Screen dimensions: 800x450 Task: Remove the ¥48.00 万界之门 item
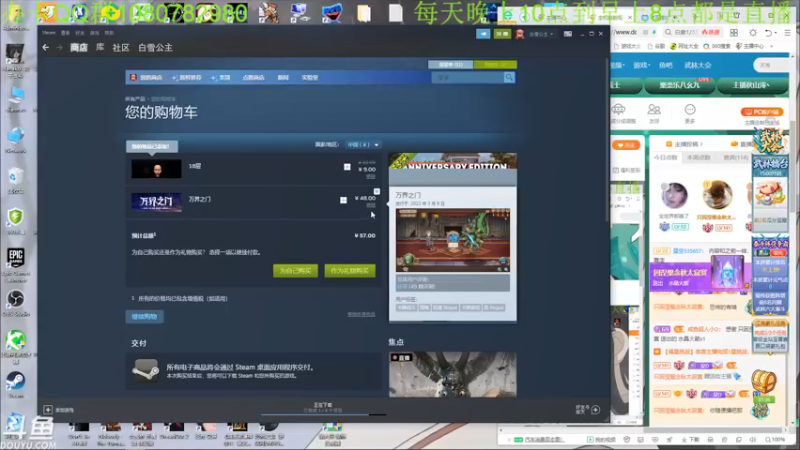(x=371, y=206)
